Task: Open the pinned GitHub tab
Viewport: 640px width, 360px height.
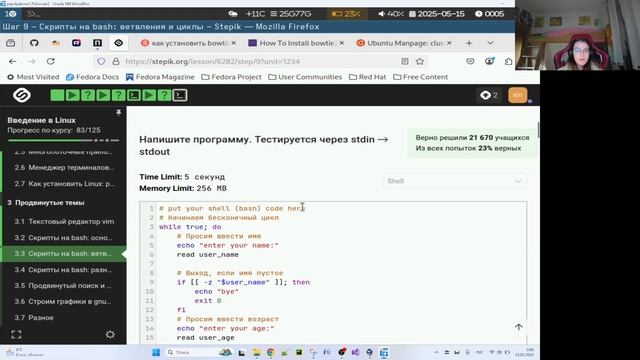Action: click(34, 43)
